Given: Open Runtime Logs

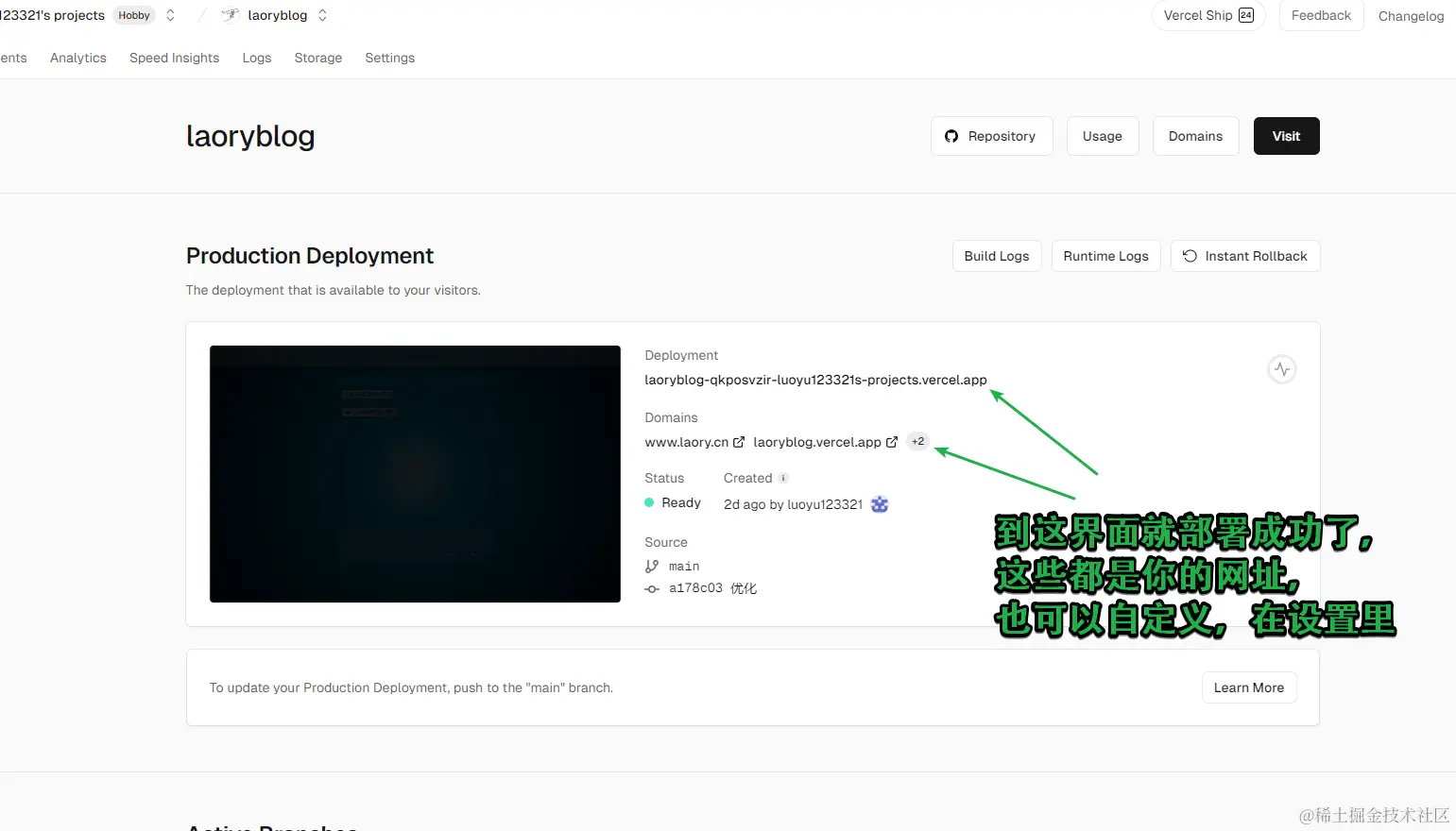Looking at the screenshot, I should 1105,256.
